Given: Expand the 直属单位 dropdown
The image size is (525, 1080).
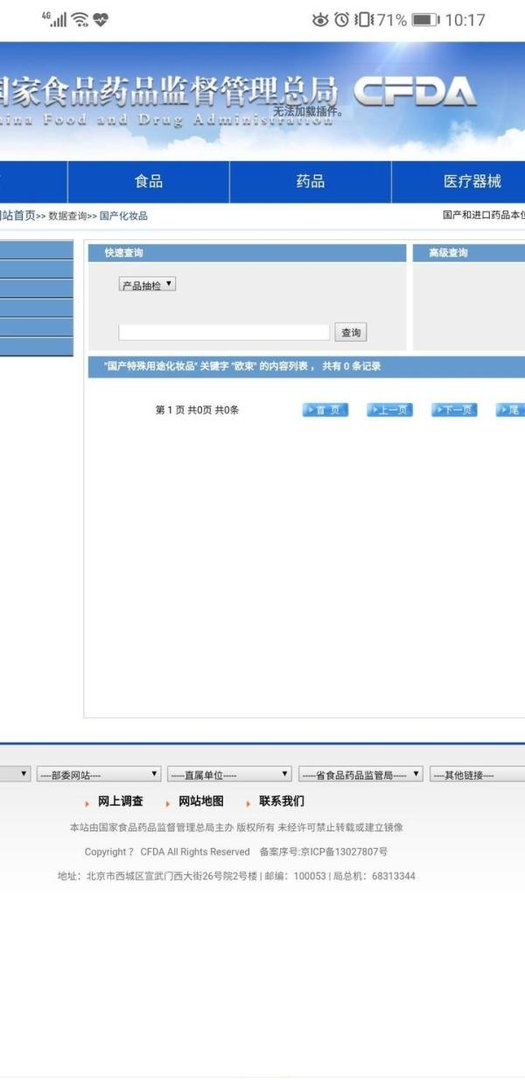Looking at the screenshot, I should [x=229, y=774].
